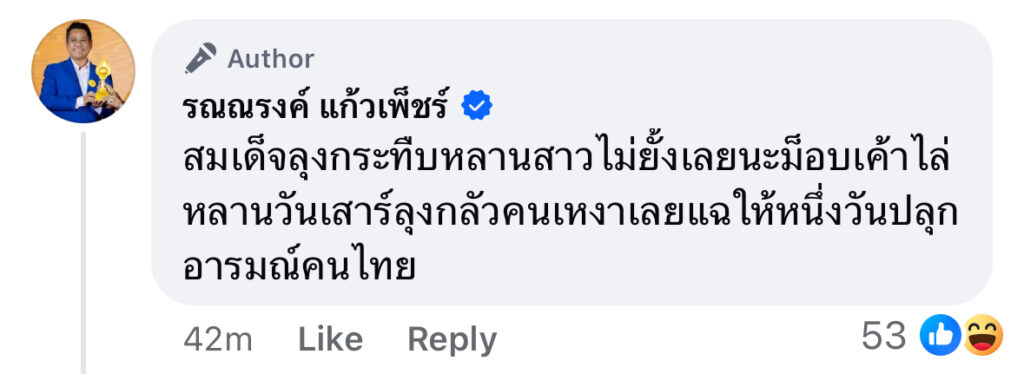Open profile name รณณรงค์ แก้วเพ็ชร์
The height and width of the screenshot is (374, 1024).
point(315,107)
